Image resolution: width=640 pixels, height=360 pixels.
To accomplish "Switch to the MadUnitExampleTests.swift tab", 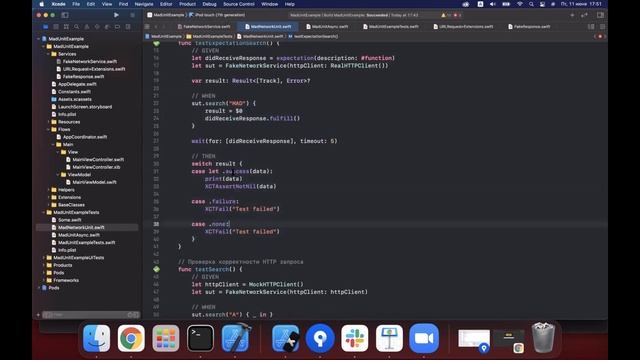I will (391, 27).
